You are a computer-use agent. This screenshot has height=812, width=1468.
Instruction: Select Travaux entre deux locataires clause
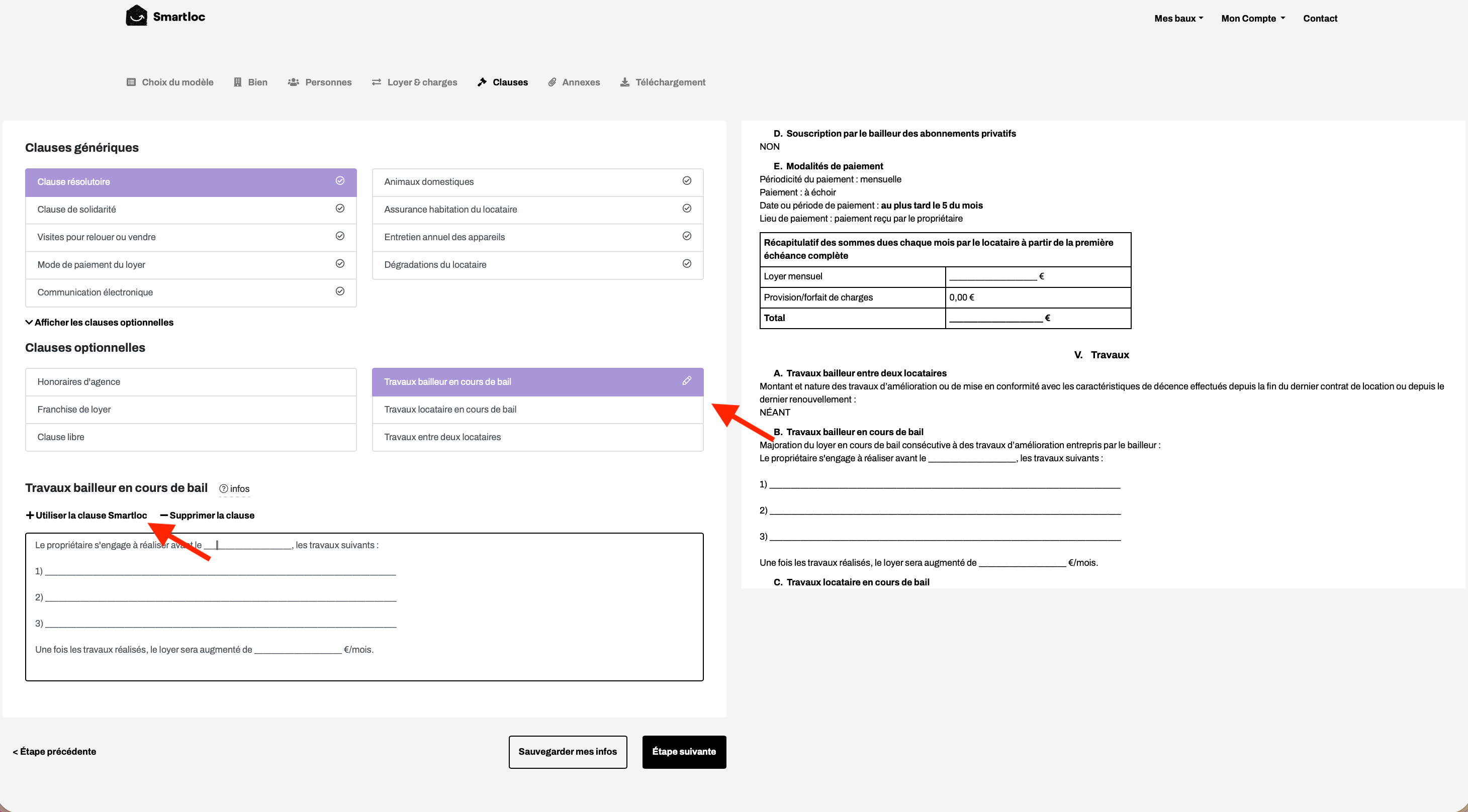(x=537, y=437)
